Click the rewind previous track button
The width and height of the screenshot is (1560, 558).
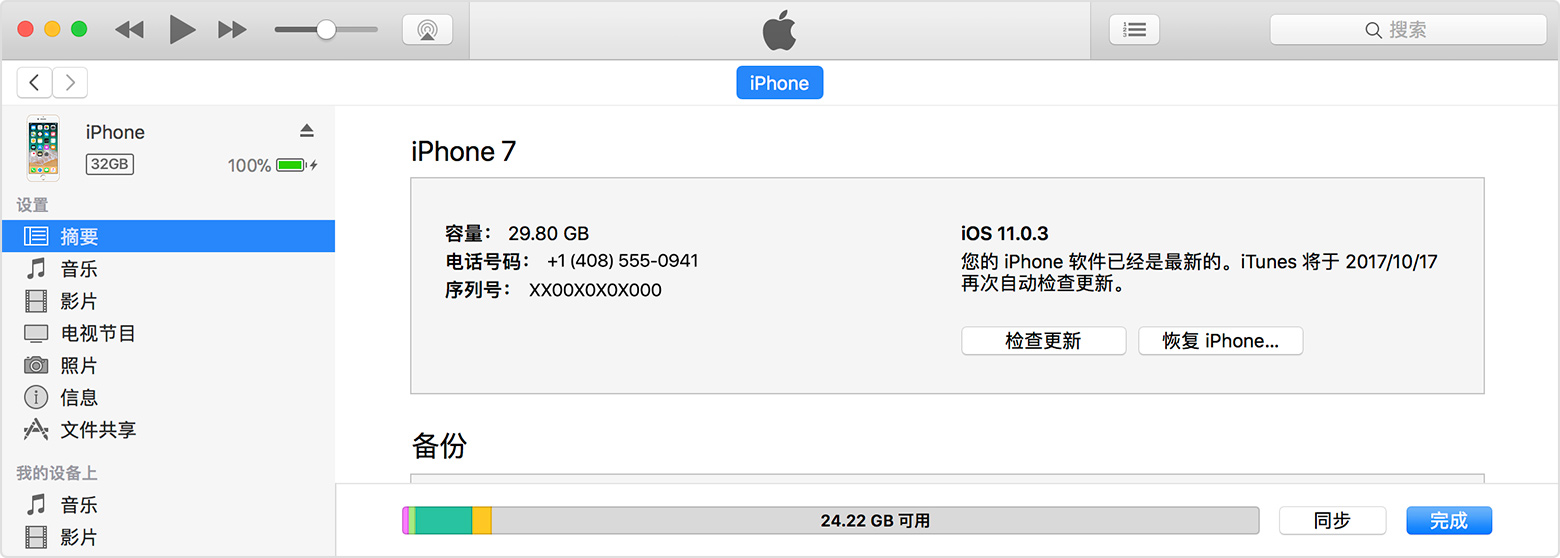coord(129,30)
